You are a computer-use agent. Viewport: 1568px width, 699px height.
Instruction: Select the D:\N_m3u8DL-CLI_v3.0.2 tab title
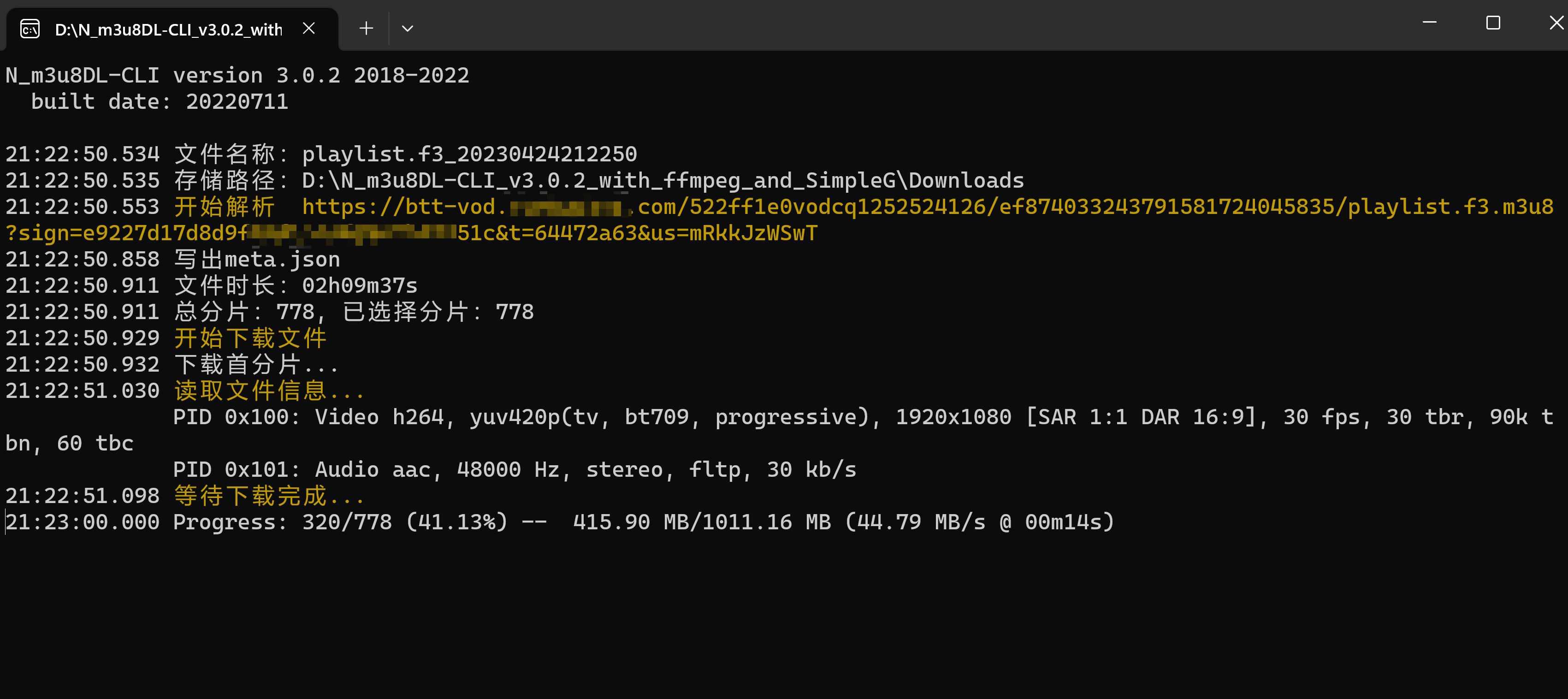click(x=168, y=29)
